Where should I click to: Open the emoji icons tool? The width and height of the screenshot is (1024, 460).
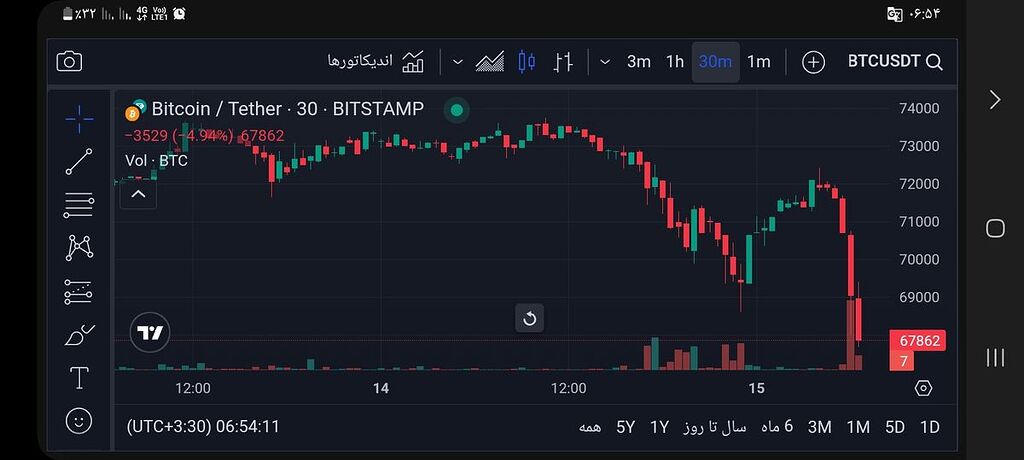coord(79,420)
